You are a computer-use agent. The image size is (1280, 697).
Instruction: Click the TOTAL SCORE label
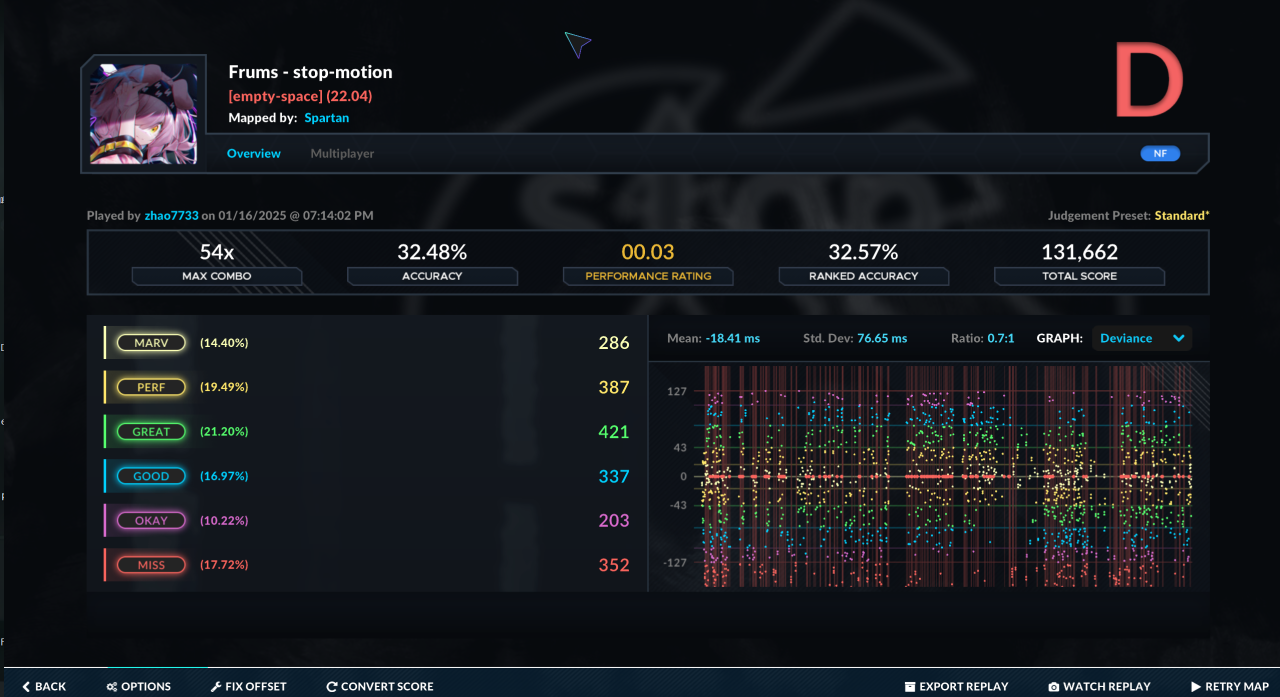click(1079, 276)
